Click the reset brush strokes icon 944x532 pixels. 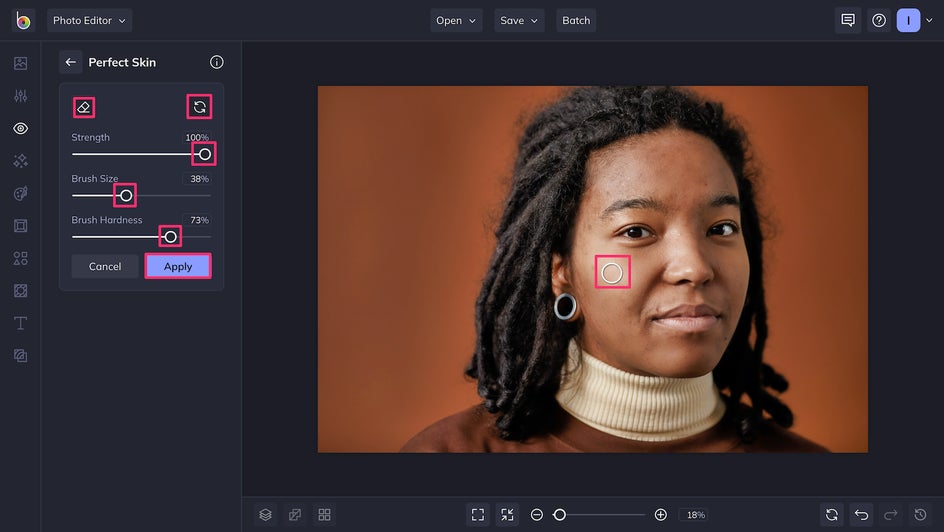point(199,107)
